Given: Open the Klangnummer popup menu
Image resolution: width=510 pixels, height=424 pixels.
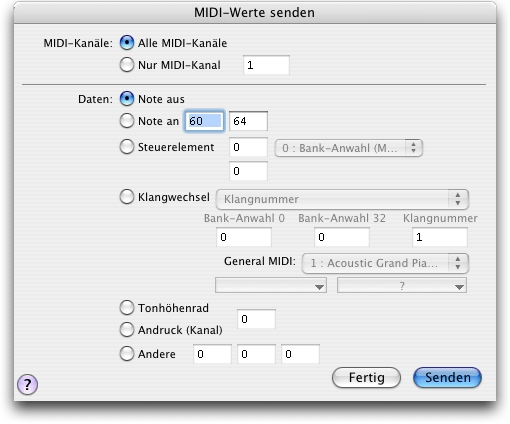Looking at the screenshot, I should click(x=342, y=199).
